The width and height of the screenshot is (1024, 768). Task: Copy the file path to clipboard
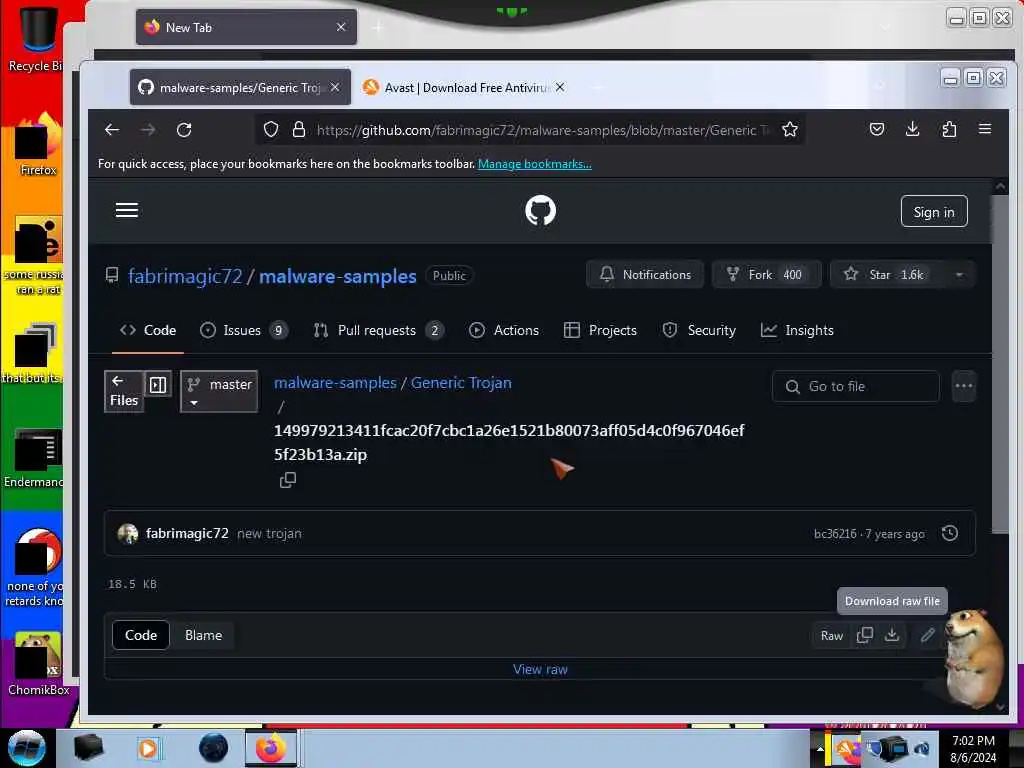[x=287, y=480]
